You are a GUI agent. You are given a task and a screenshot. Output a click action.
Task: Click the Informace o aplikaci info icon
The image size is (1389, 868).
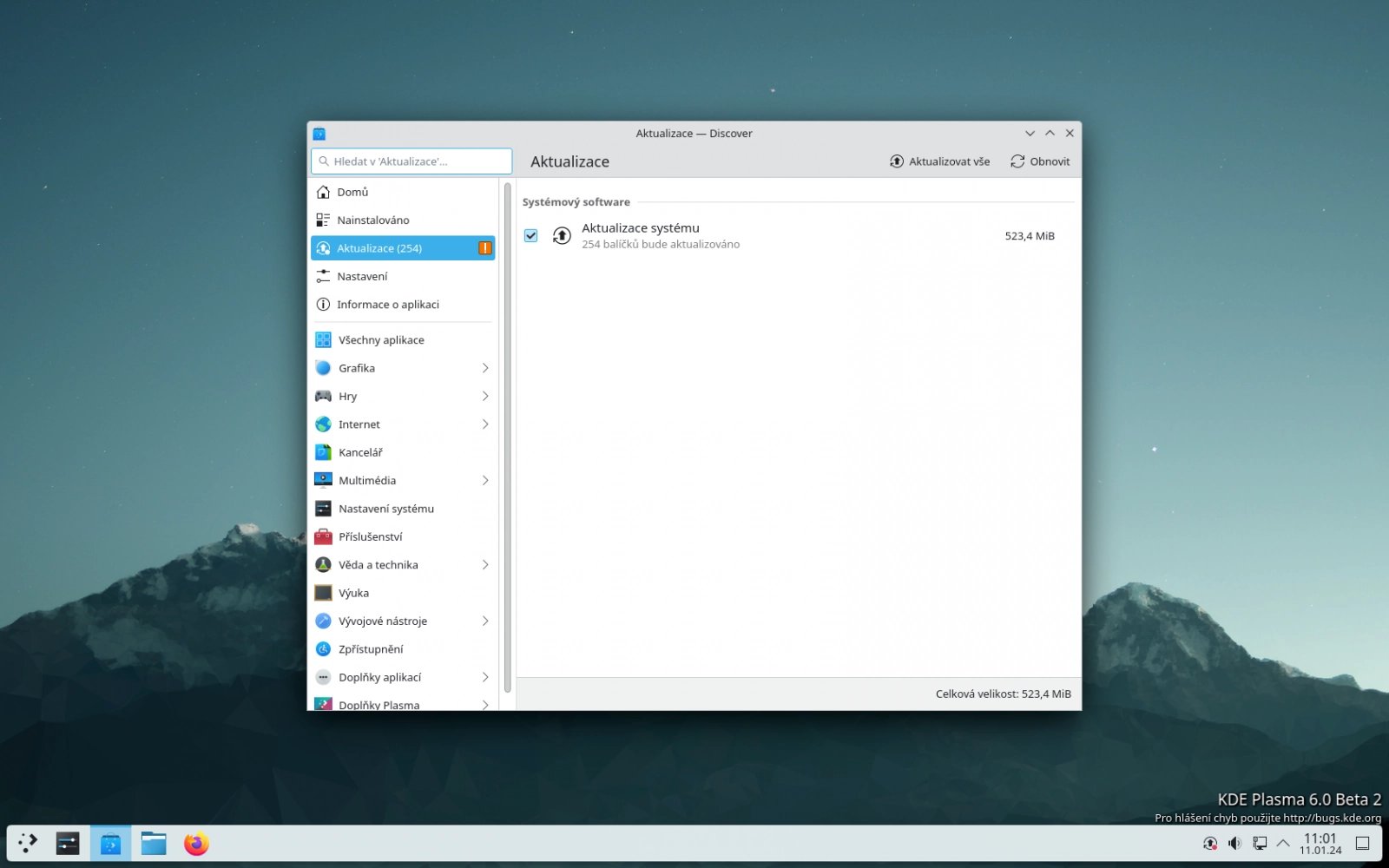point(323,305)
